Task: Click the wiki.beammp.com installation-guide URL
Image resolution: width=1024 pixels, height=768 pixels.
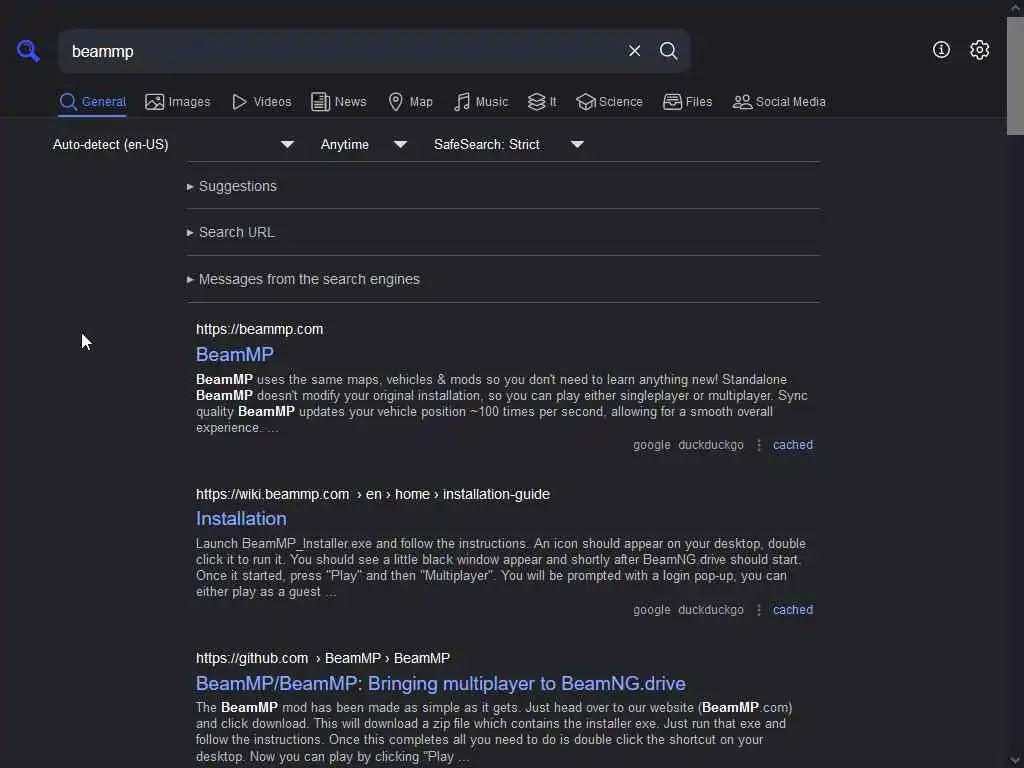Action: tap(373, 494)
